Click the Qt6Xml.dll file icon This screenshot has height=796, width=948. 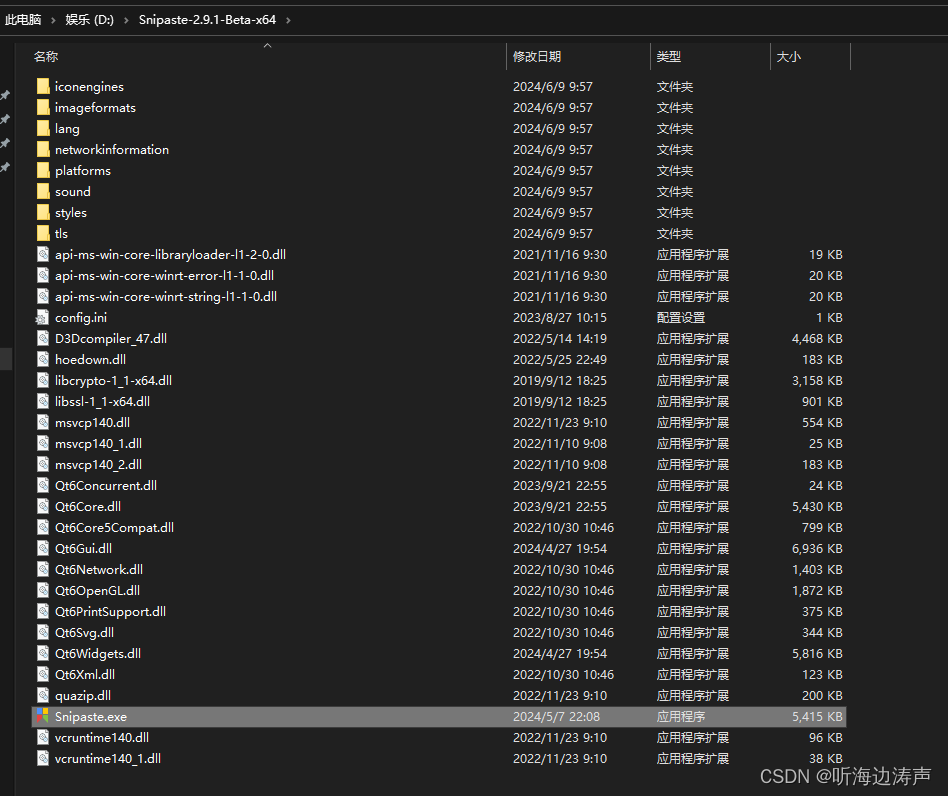[x=43, y=675]
